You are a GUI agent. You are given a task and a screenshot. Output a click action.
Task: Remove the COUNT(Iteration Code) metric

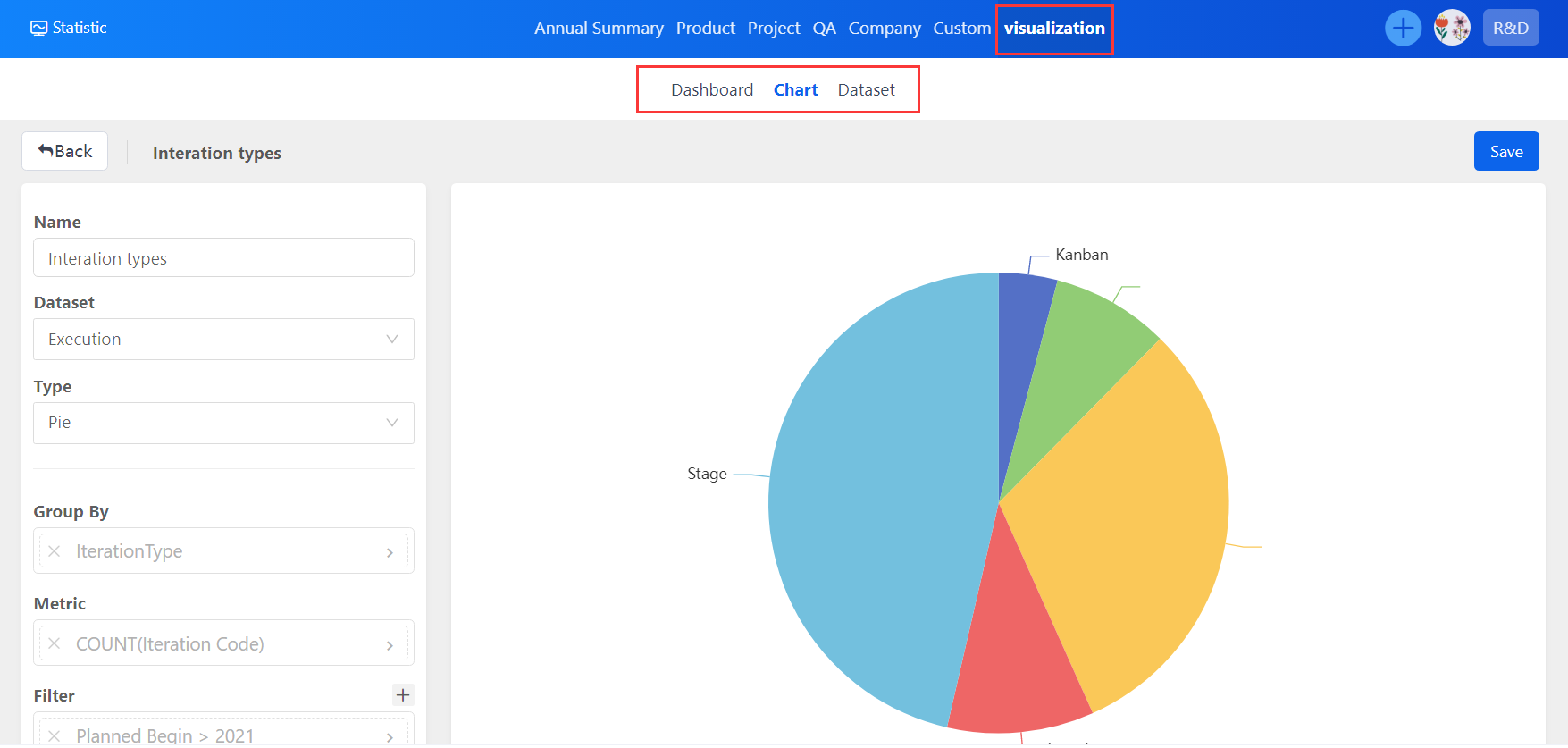coord(55,643)
